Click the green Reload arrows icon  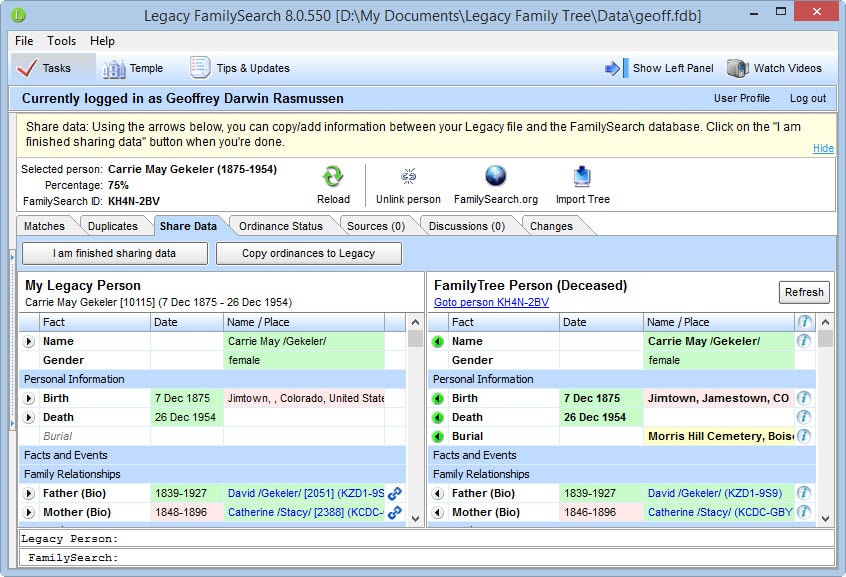point(333,177)
